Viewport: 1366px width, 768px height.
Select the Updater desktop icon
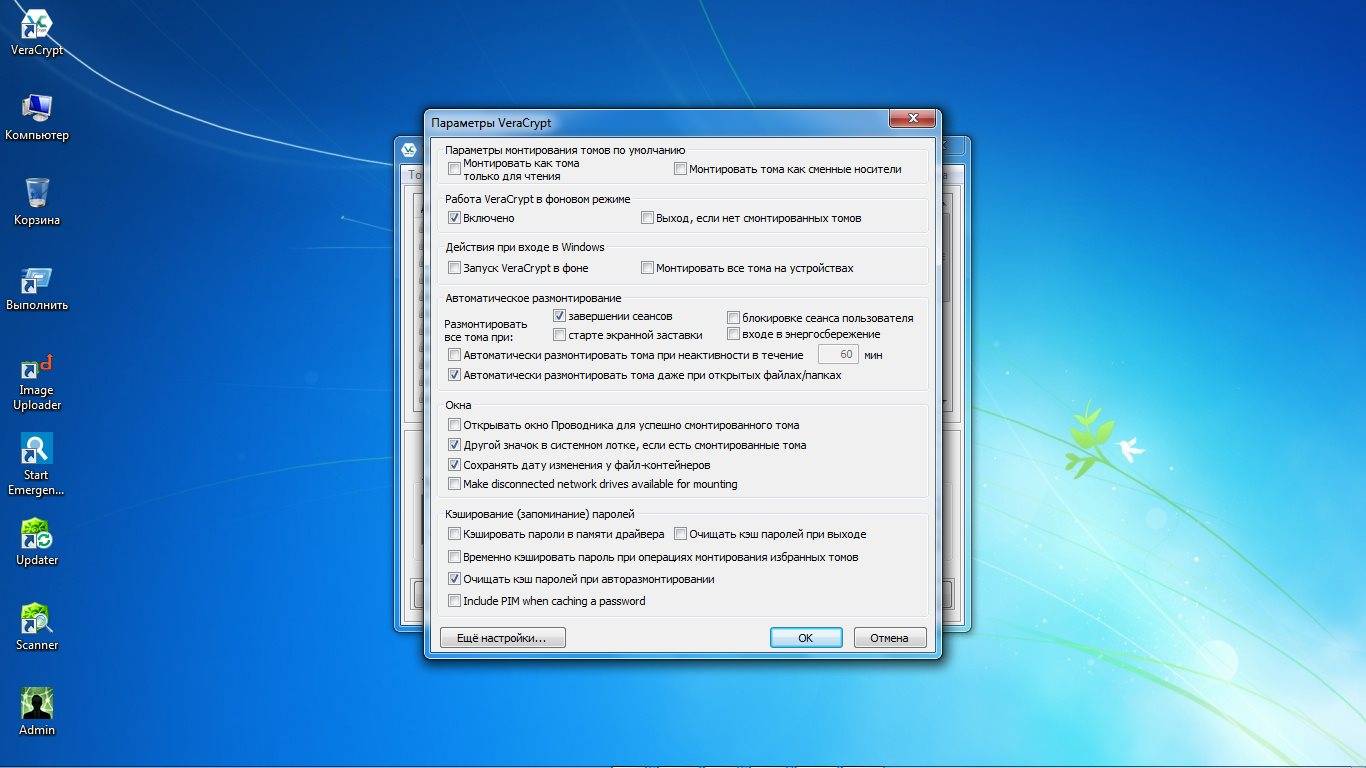pyautogui.click(x=37, y=543)
